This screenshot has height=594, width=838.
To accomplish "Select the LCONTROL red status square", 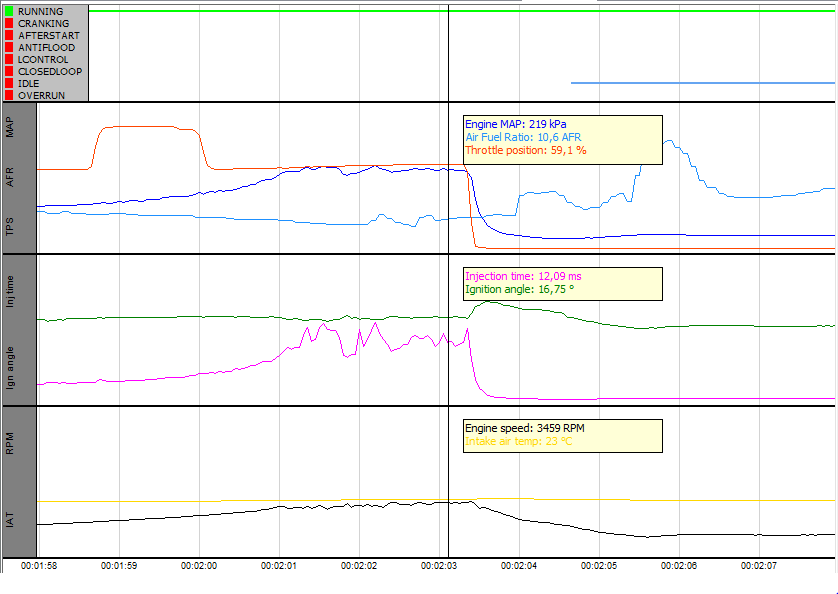I will [9, 59].
